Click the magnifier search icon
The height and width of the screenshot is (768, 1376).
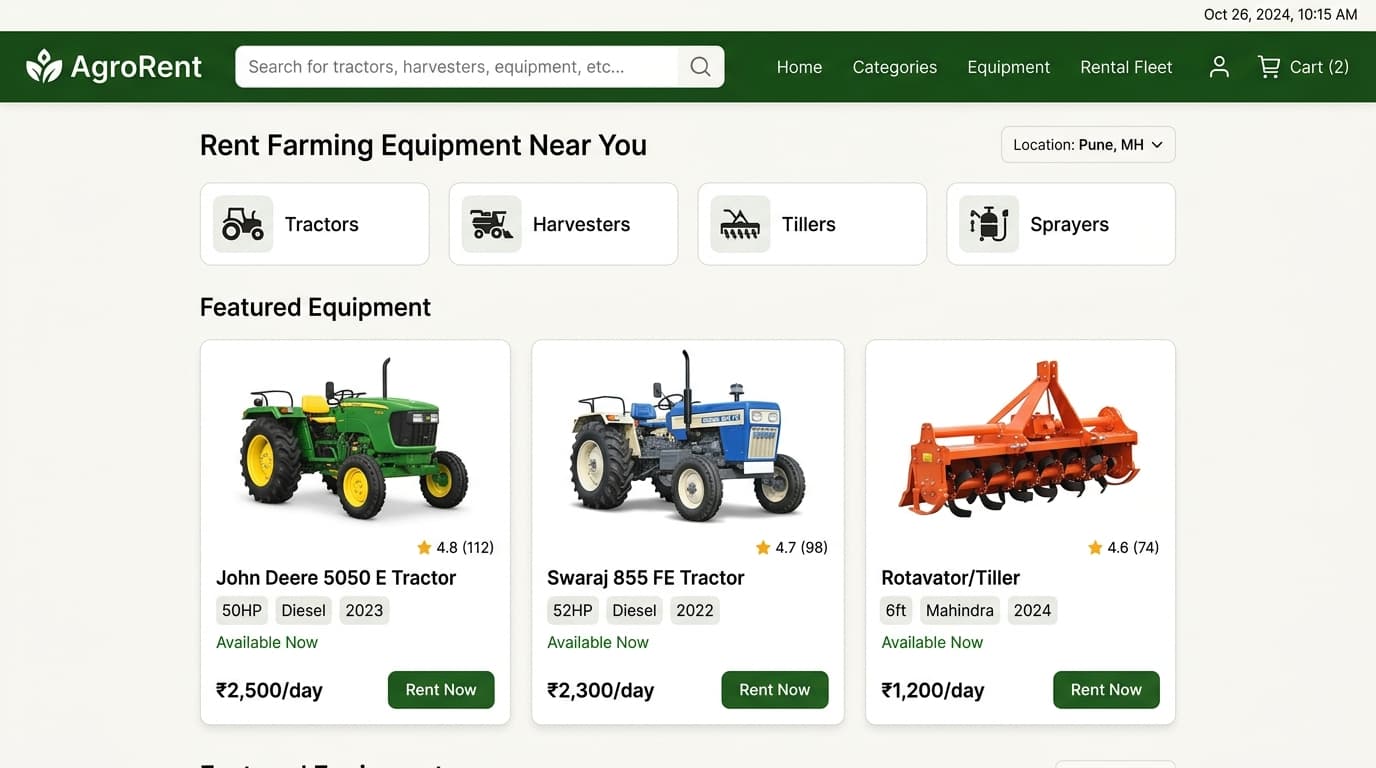coord(700,67)
